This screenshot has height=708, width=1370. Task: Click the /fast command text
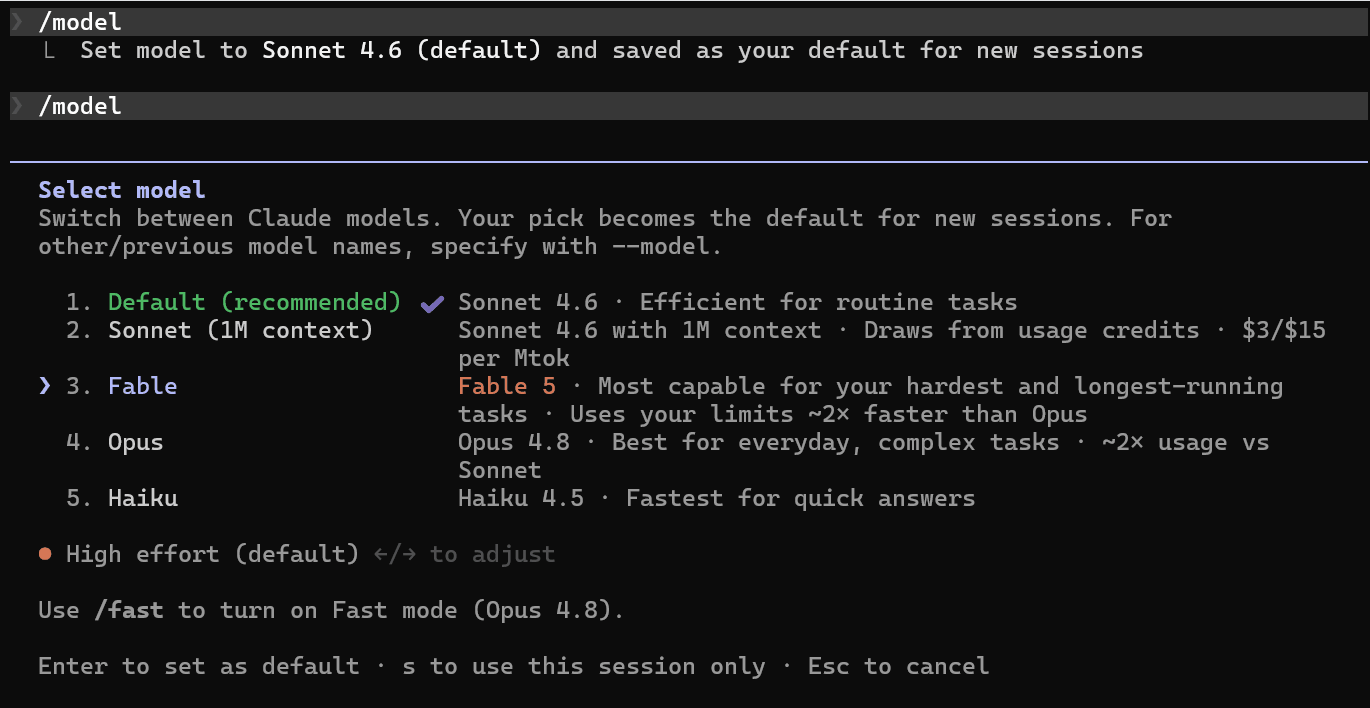coord(129,610)
